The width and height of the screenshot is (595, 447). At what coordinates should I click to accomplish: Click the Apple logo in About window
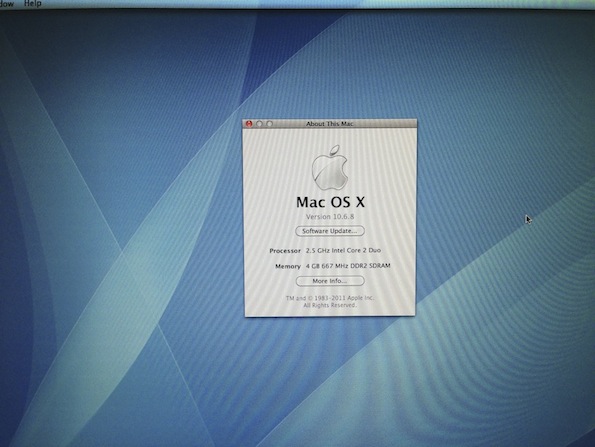click(x=330, y=167)
